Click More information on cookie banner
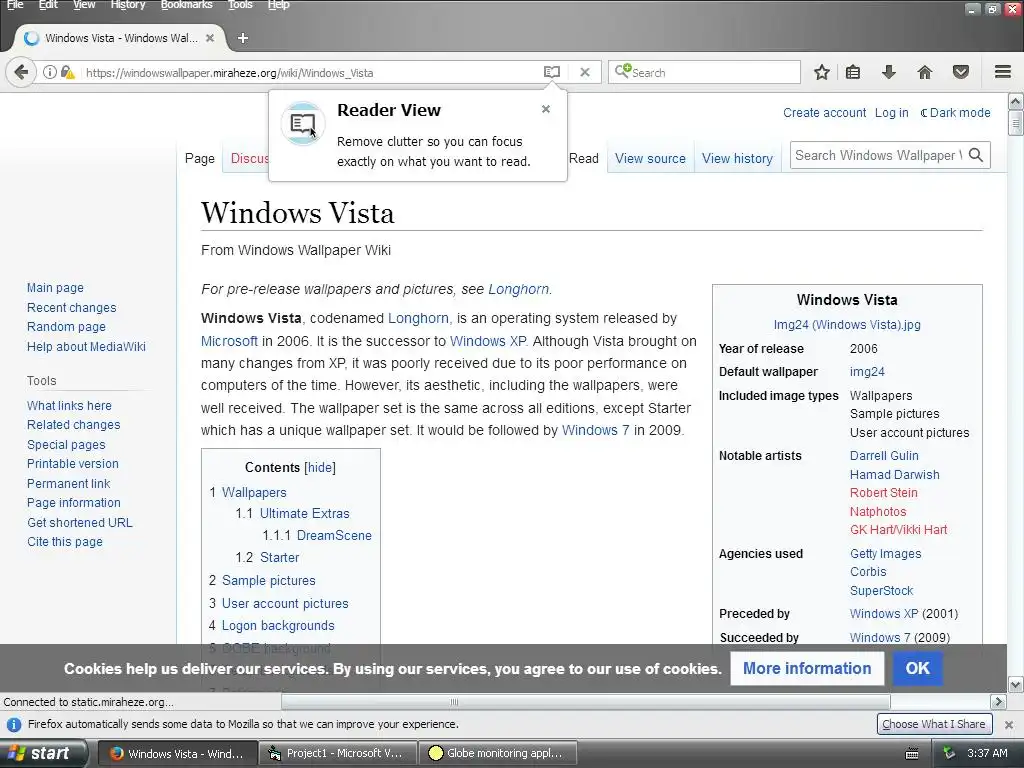This screenshot has height=768, width=1024. (x=807, y=669)
